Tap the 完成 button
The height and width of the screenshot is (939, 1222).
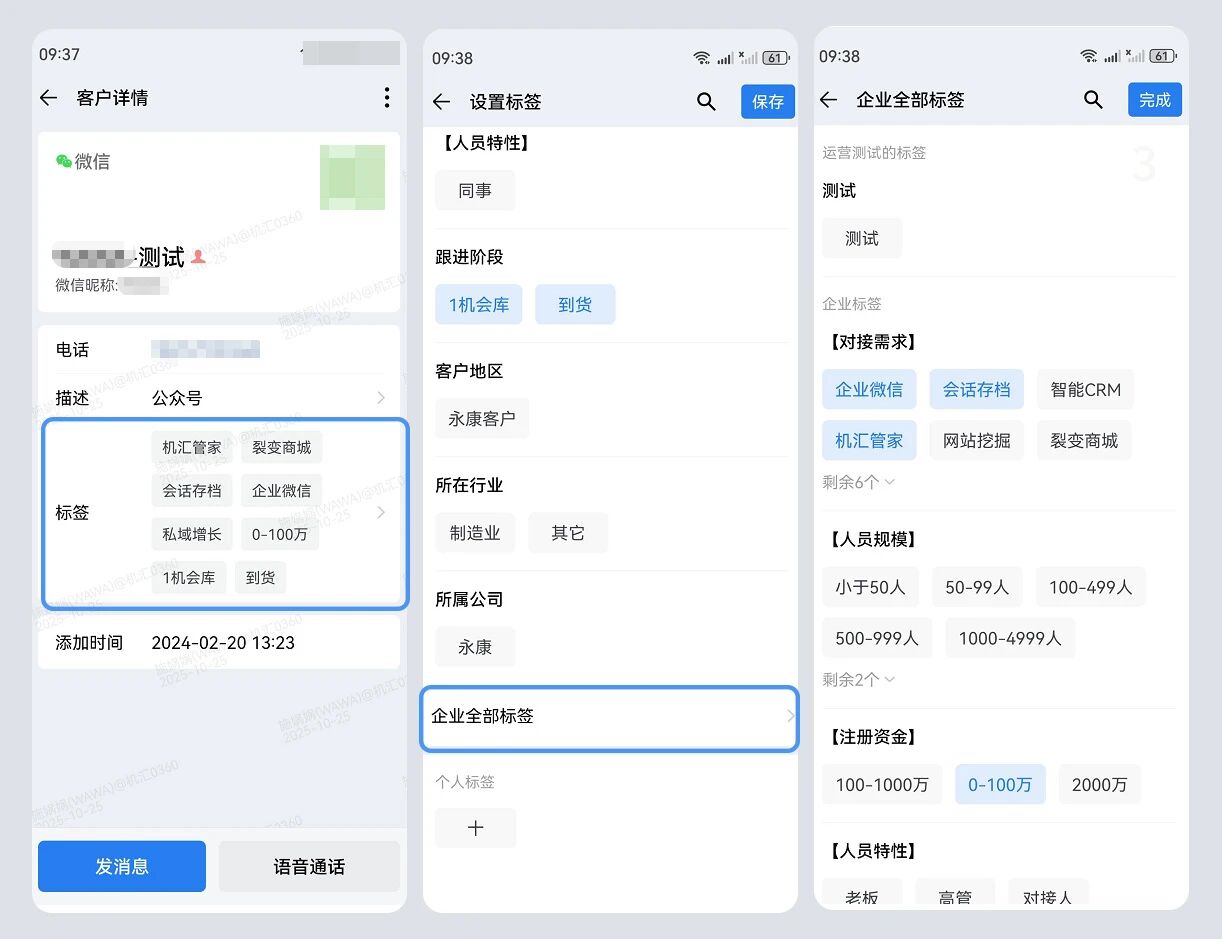click(x=1154, y=100)
